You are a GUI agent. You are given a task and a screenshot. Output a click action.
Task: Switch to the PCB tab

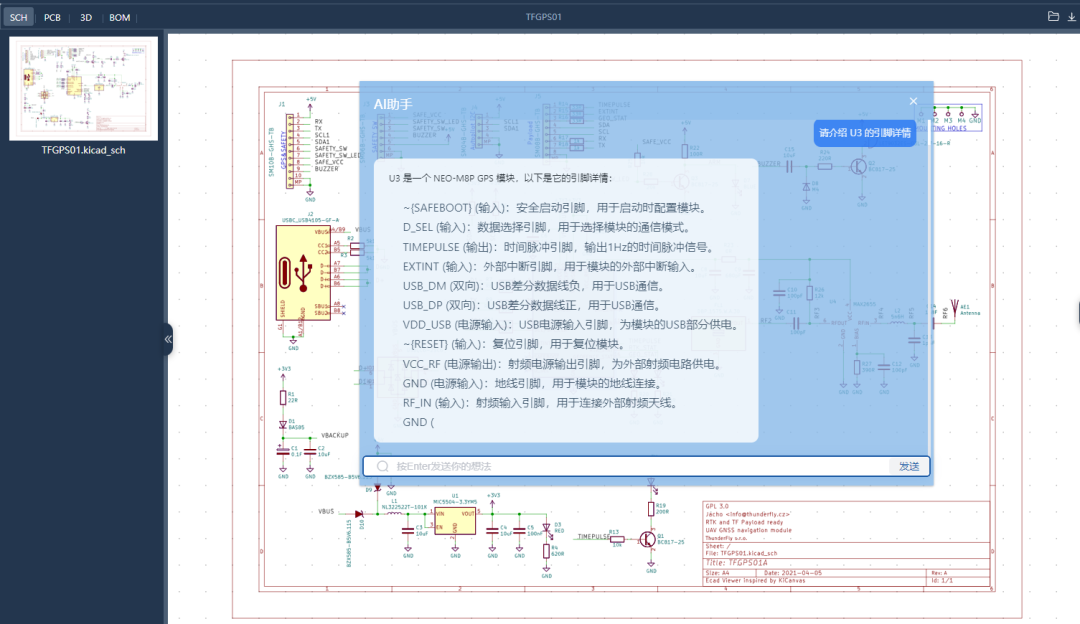[x=52, y=17]
